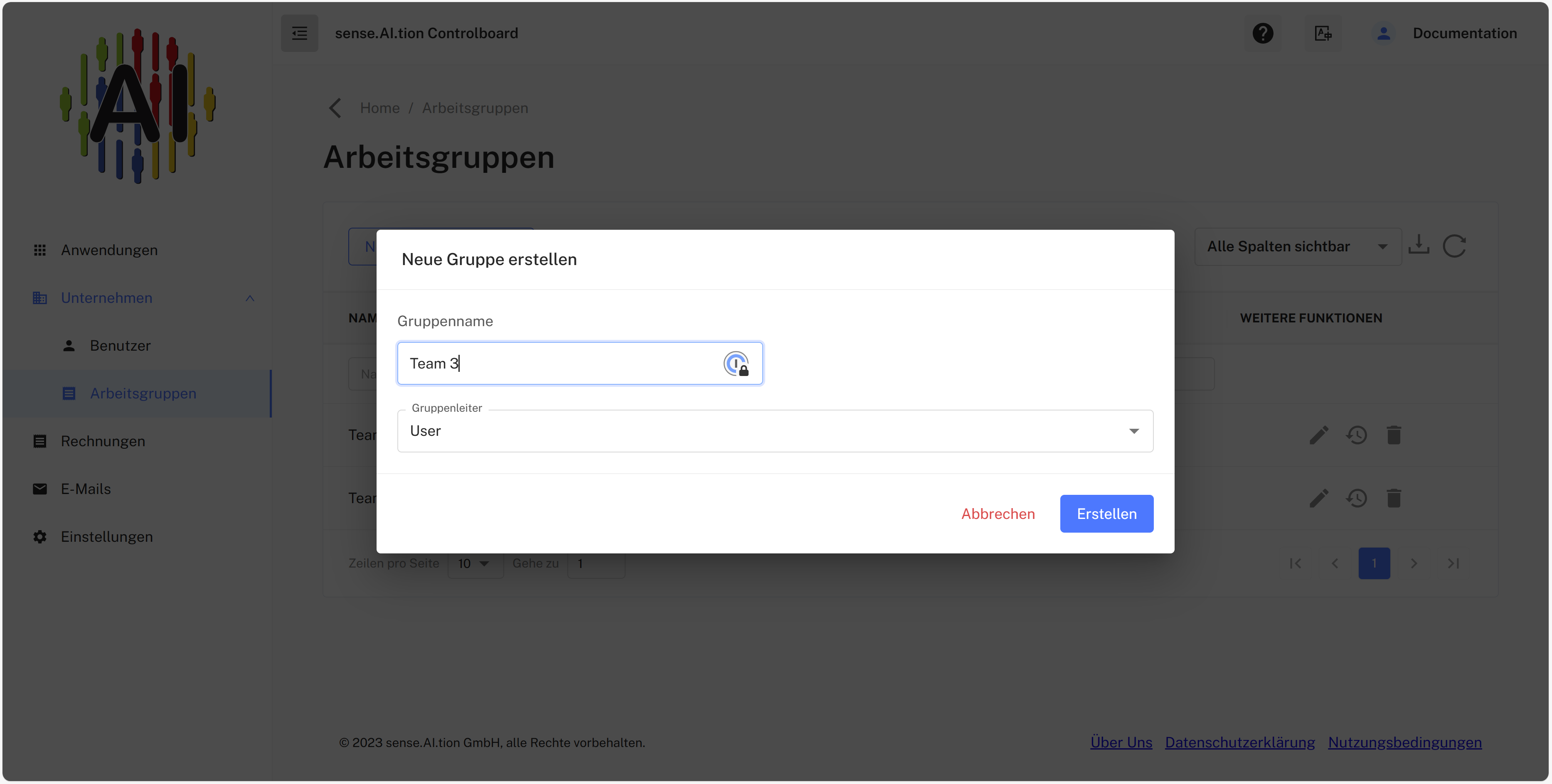Click the Erstellen button

(1107, 514)
